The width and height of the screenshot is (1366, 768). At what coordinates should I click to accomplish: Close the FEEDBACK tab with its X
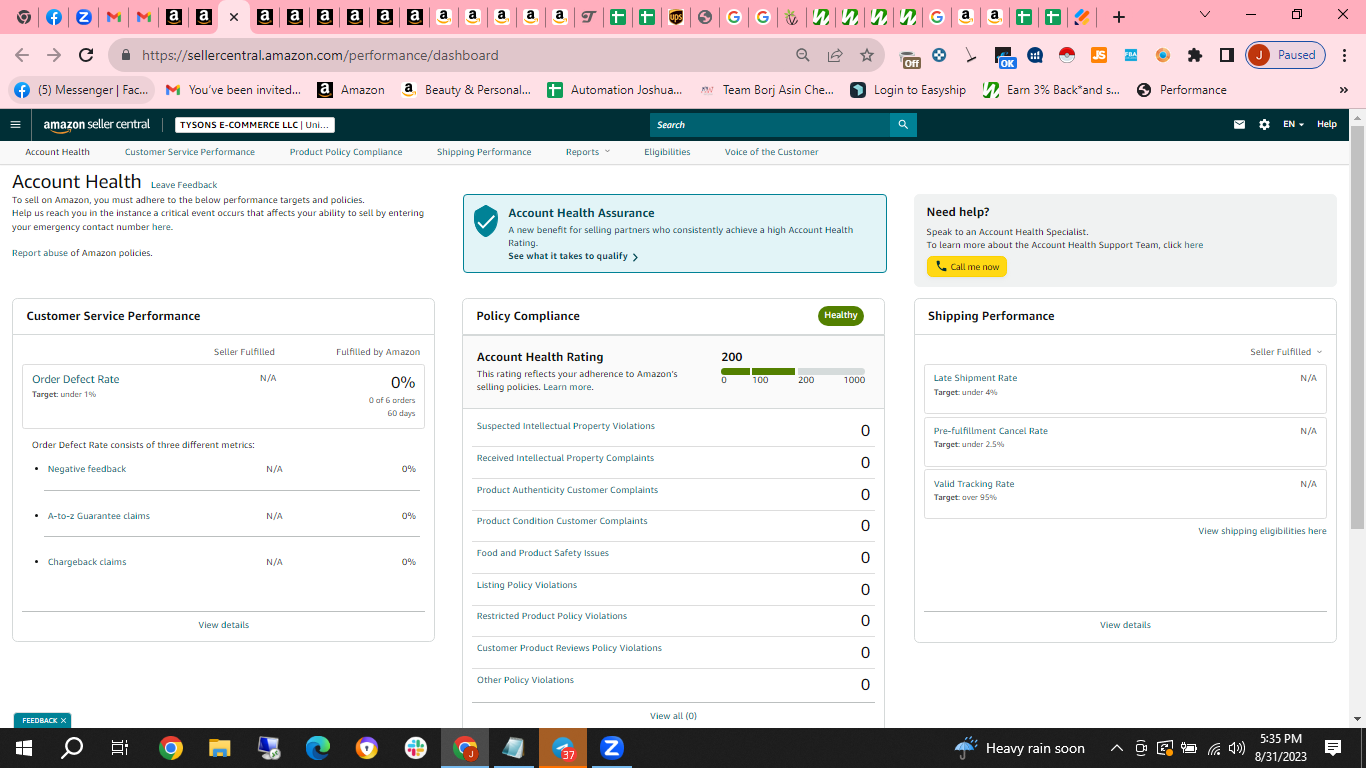pyautogui.click(x=63, y=720)
